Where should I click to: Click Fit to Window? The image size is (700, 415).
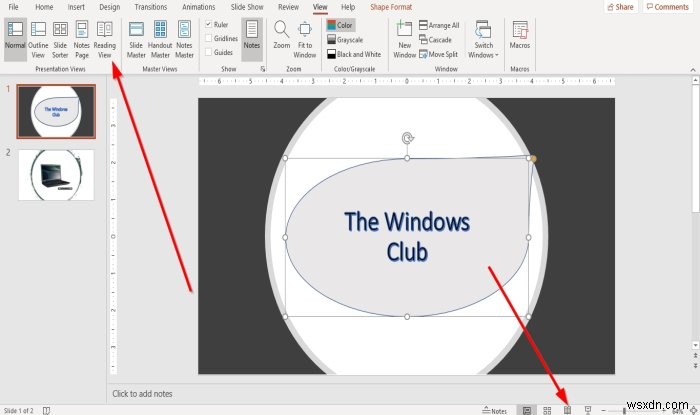(305, 40)
